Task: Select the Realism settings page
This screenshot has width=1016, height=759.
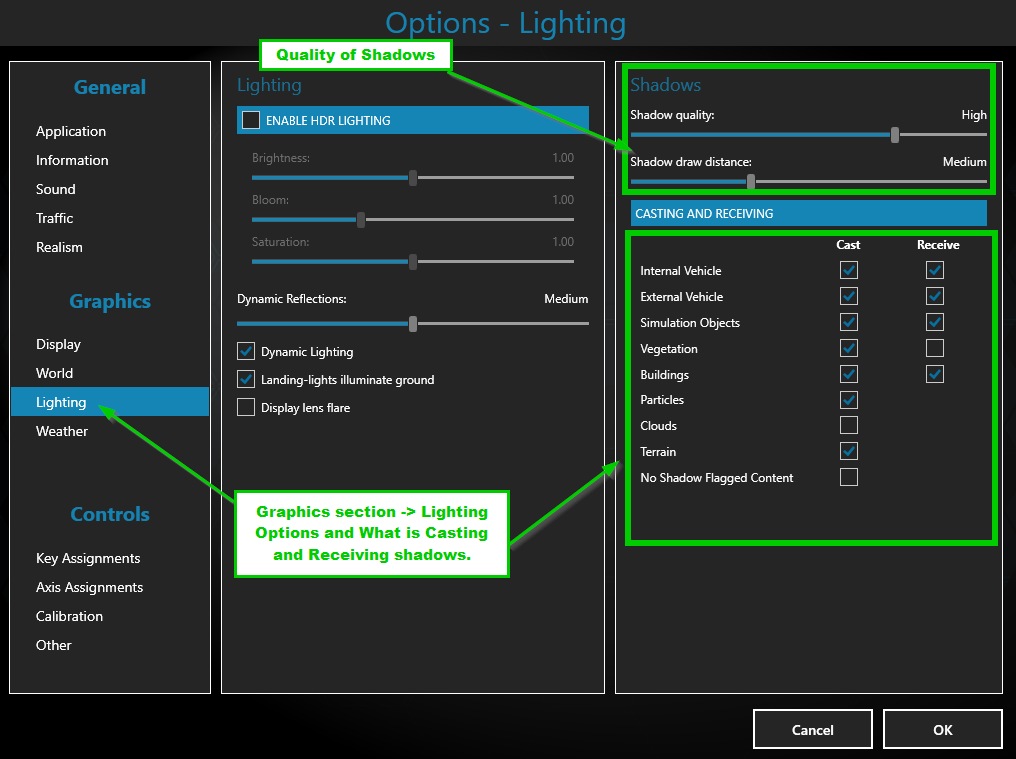Action: click(x=59, y=247)
